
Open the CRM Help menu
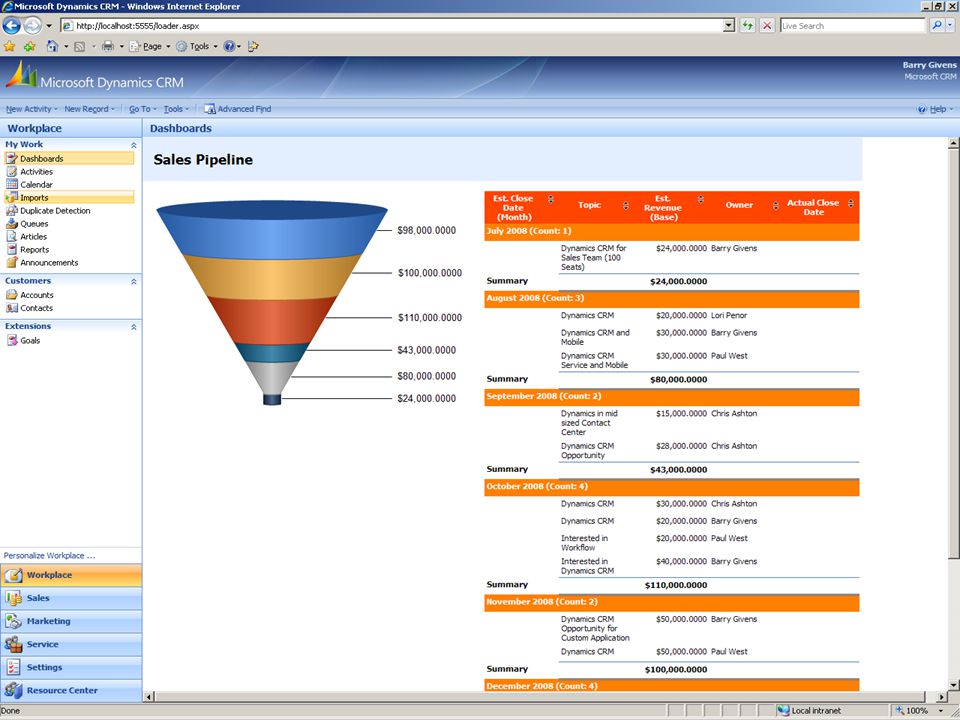pos(936,109)
